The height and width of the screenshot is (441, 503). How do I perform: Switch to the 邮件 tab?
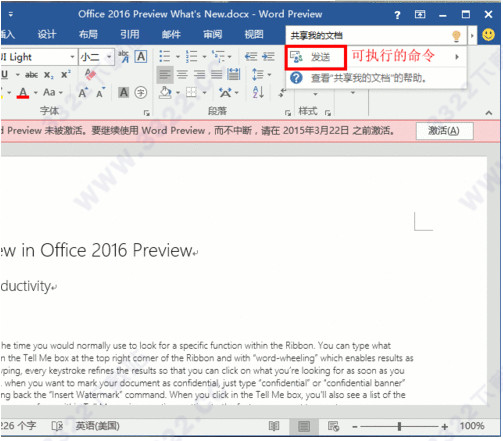point(171,34)
